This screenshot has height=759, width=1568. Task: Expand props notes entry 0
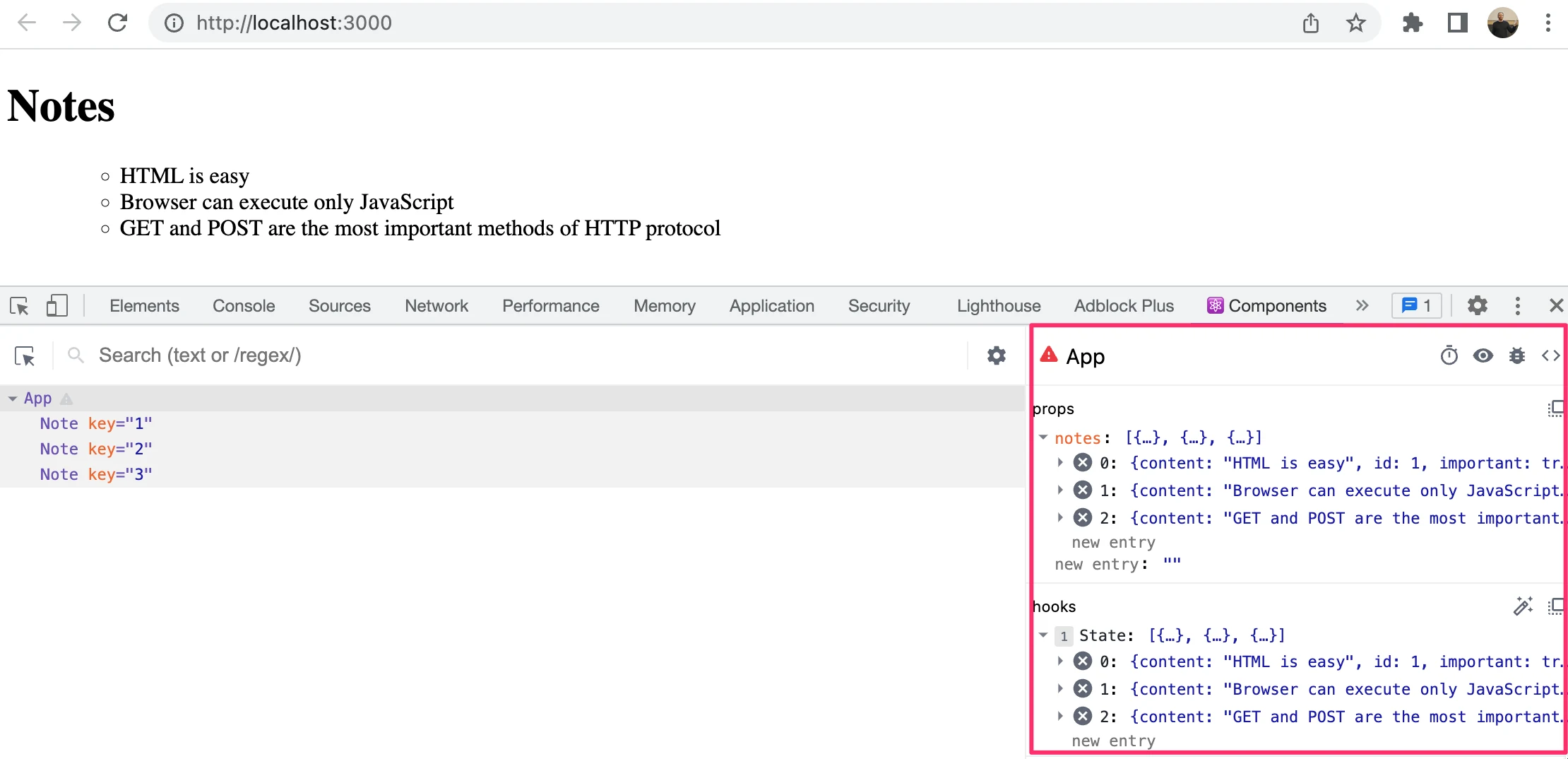tap(1060, 463)
